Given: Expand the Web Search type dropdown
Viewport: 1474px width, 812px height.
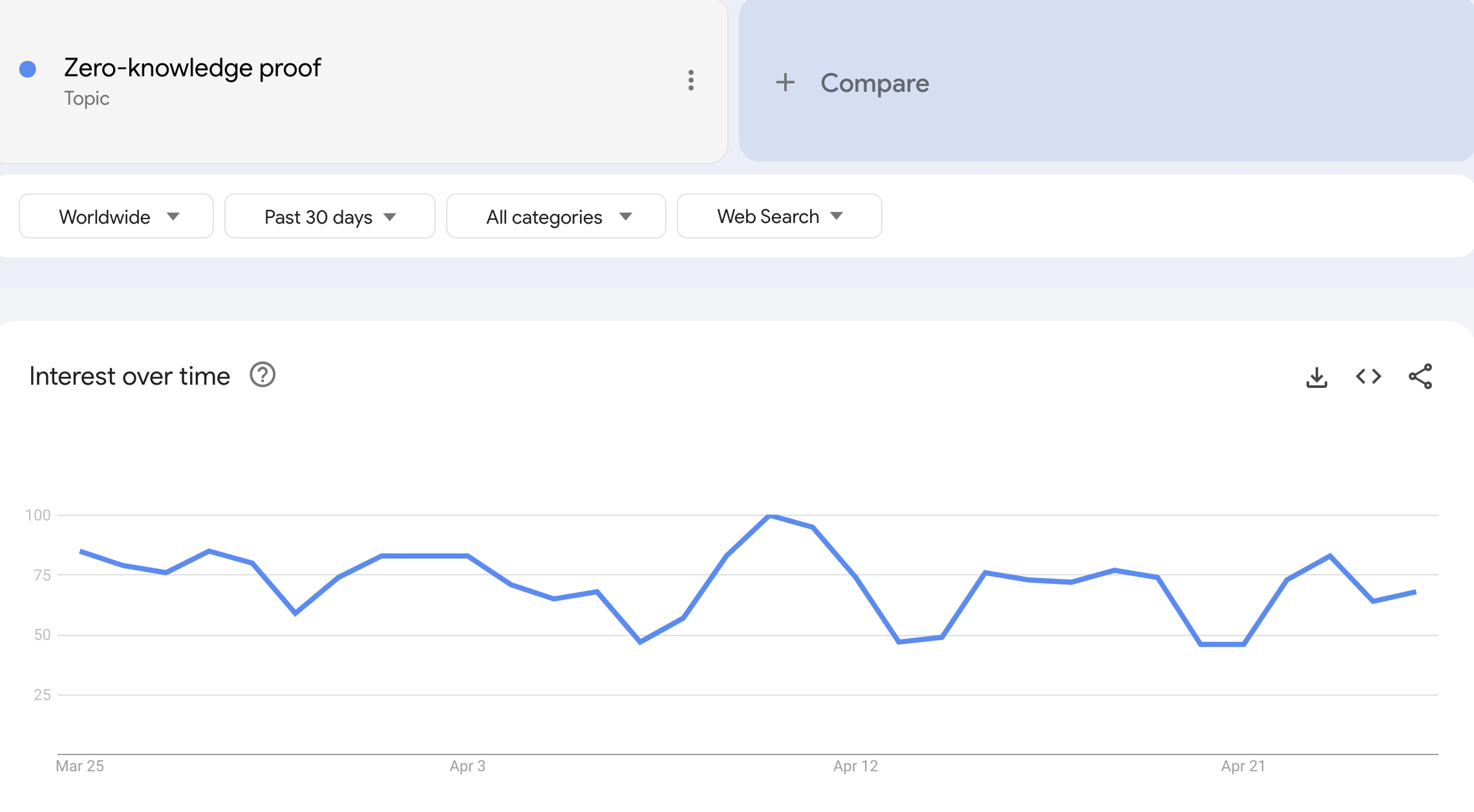Looking at the screenshot, I should [779, 217].
